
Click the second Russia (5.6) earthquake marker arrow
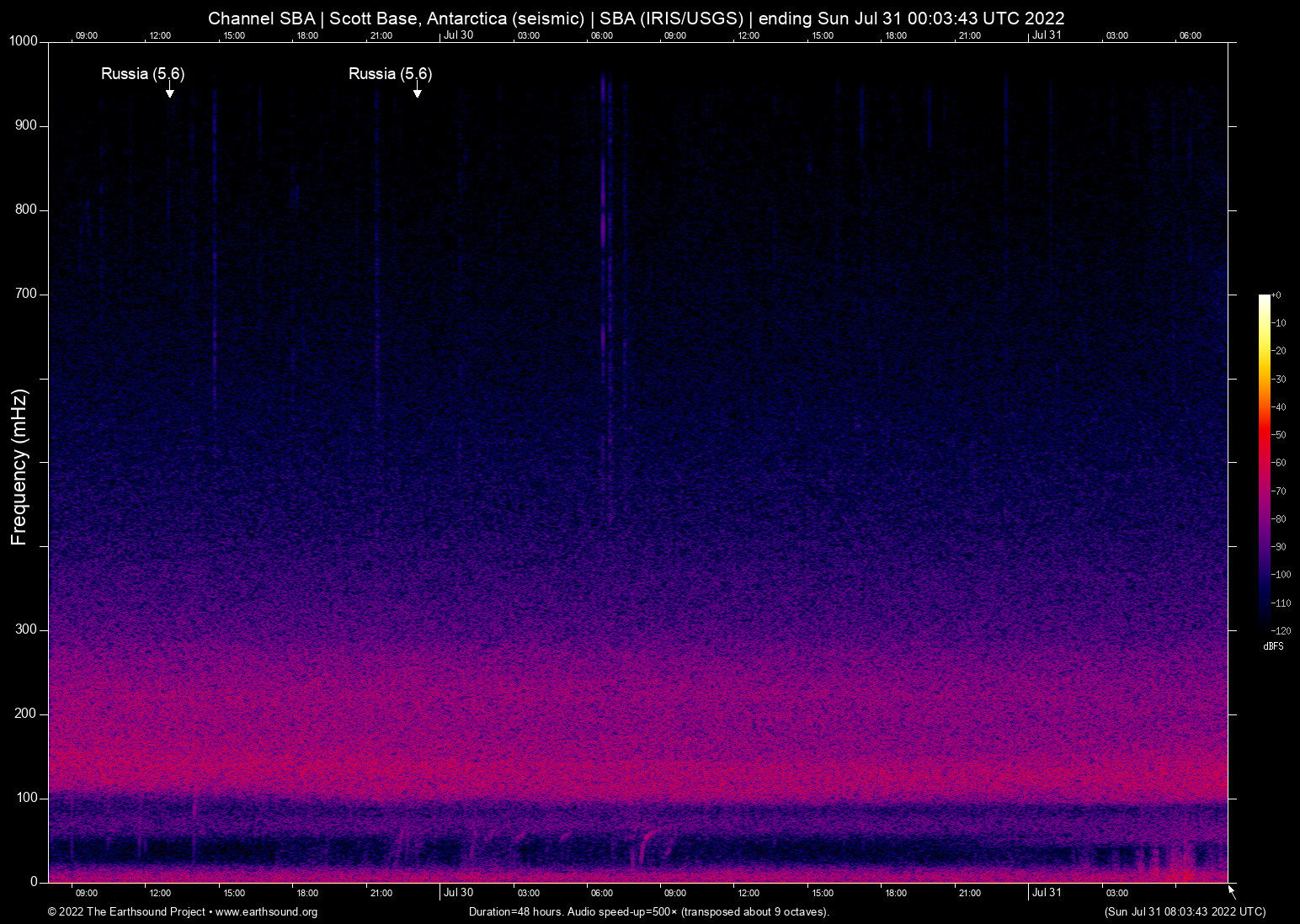point(418,91)
